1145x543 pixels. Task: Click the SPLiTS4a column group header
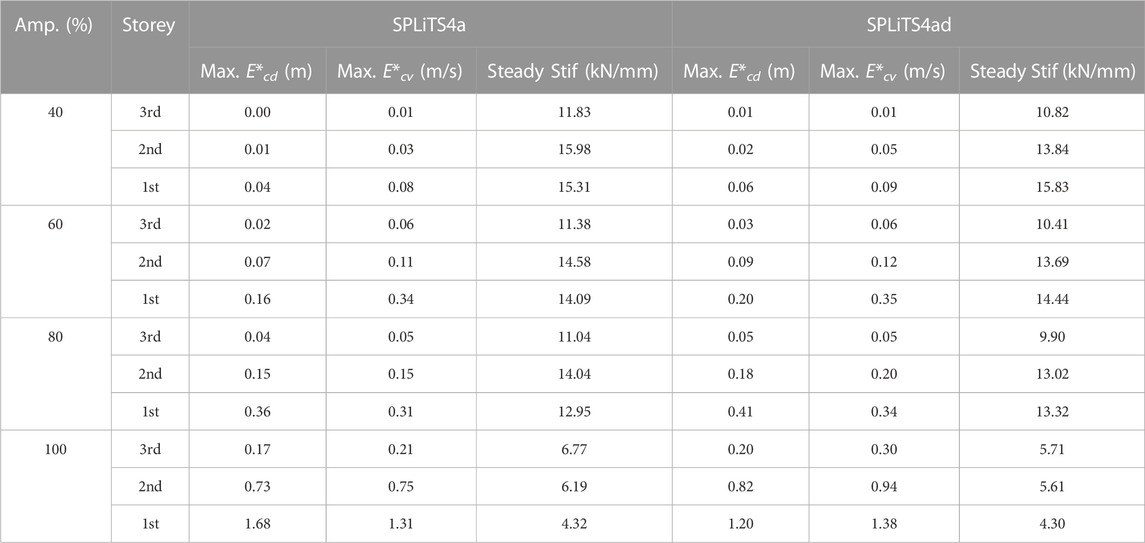coord(430,25)
